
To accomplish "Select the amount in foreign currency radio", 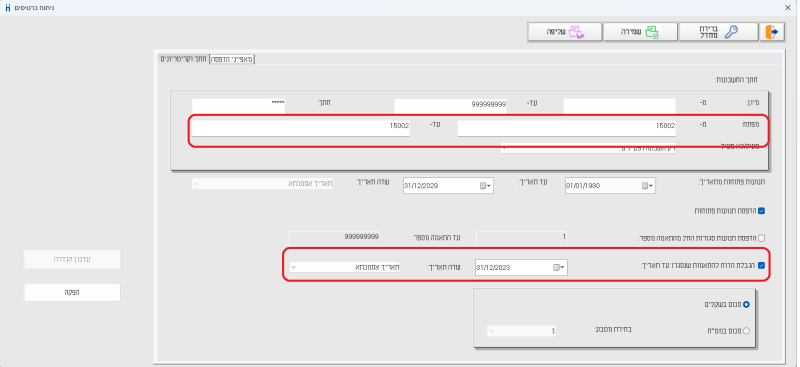I will (746, 331).
